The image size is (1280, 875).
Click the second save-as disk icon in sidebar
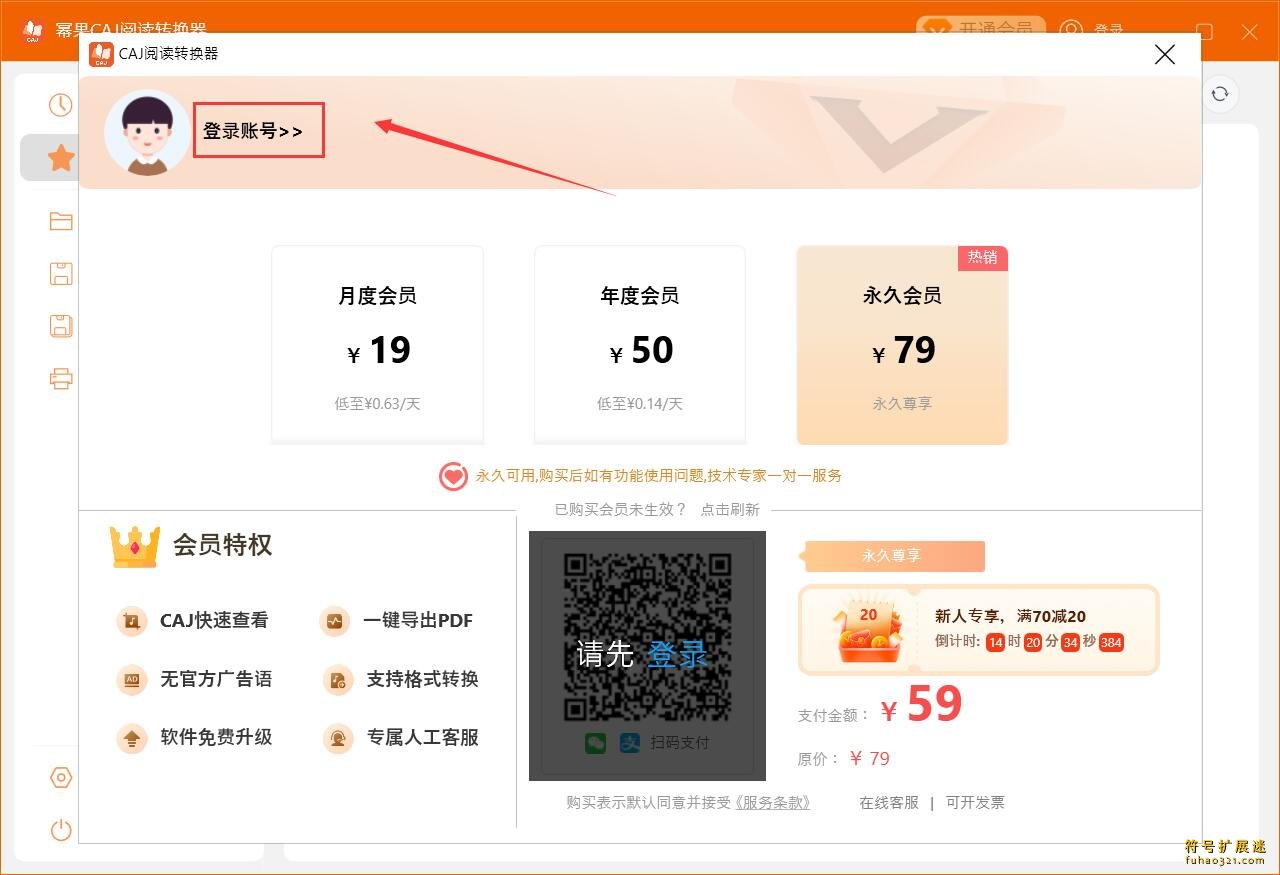click(61, 325)
